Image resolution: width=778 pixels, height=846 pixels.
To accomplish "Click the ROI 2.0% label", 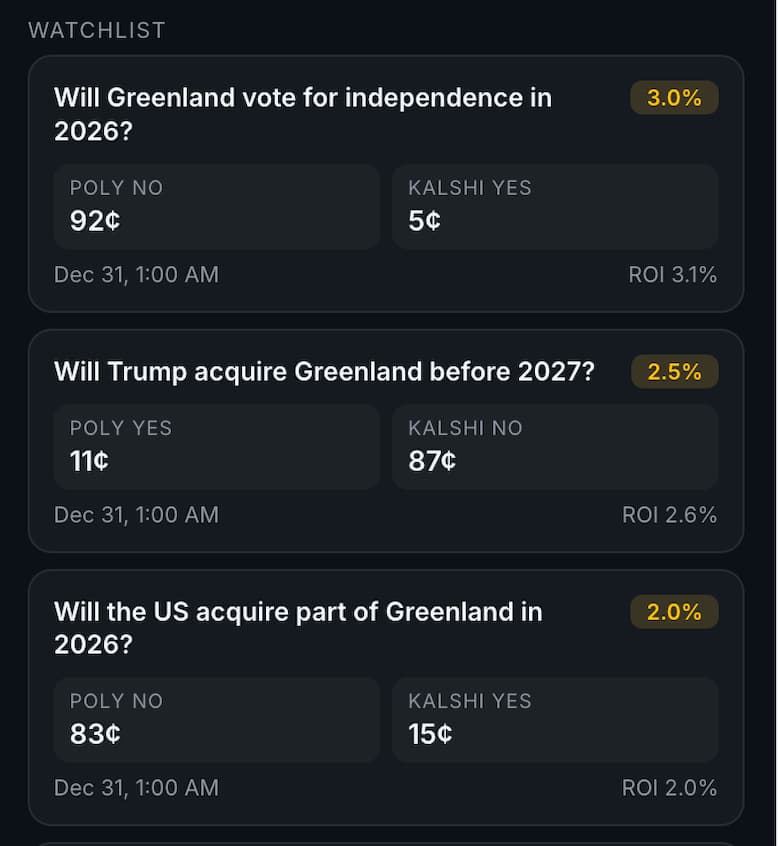I will point(669,788).
